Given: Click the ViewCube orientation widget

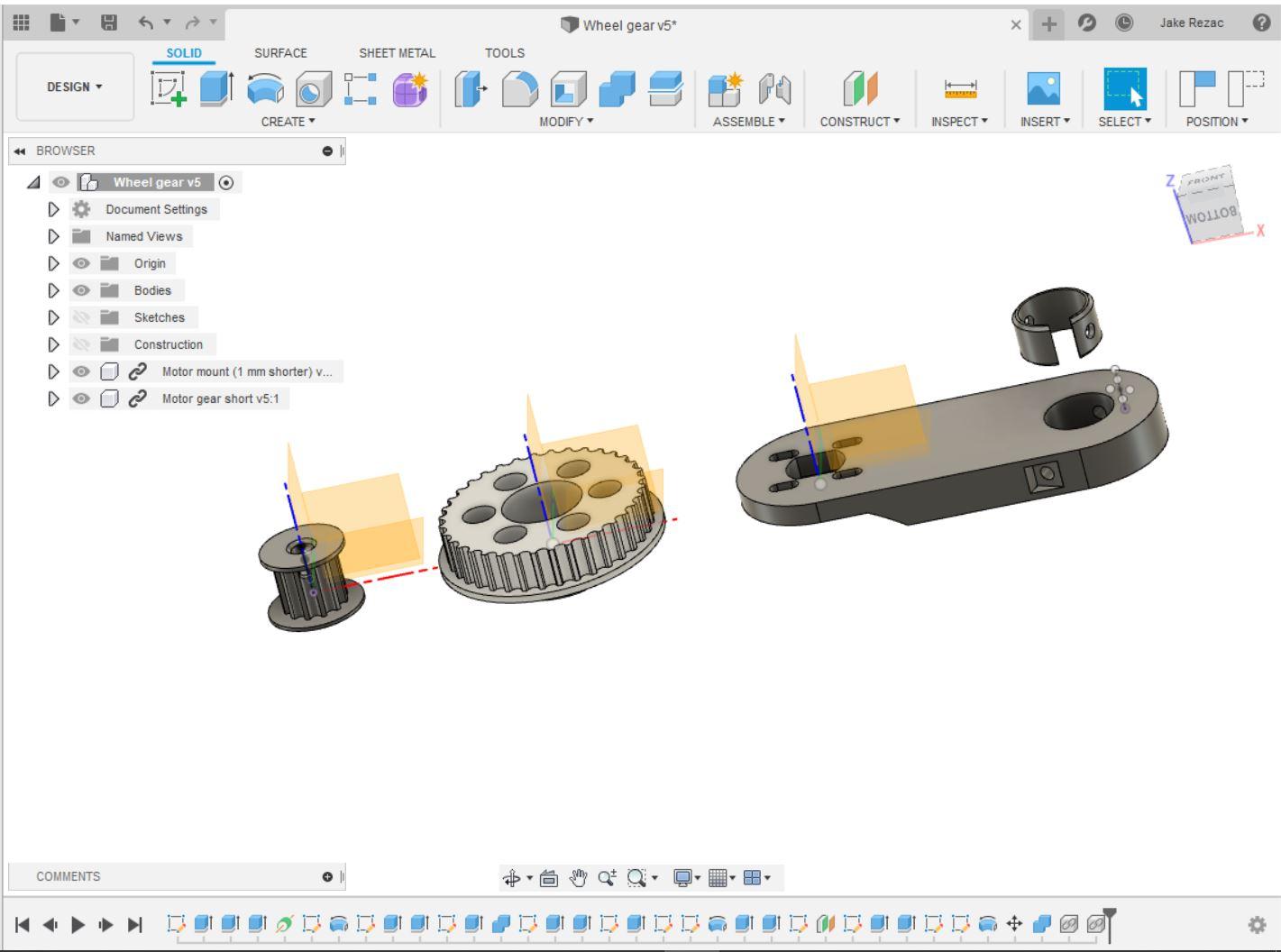Looking at the screenshot, I should tap(1211, 206).
